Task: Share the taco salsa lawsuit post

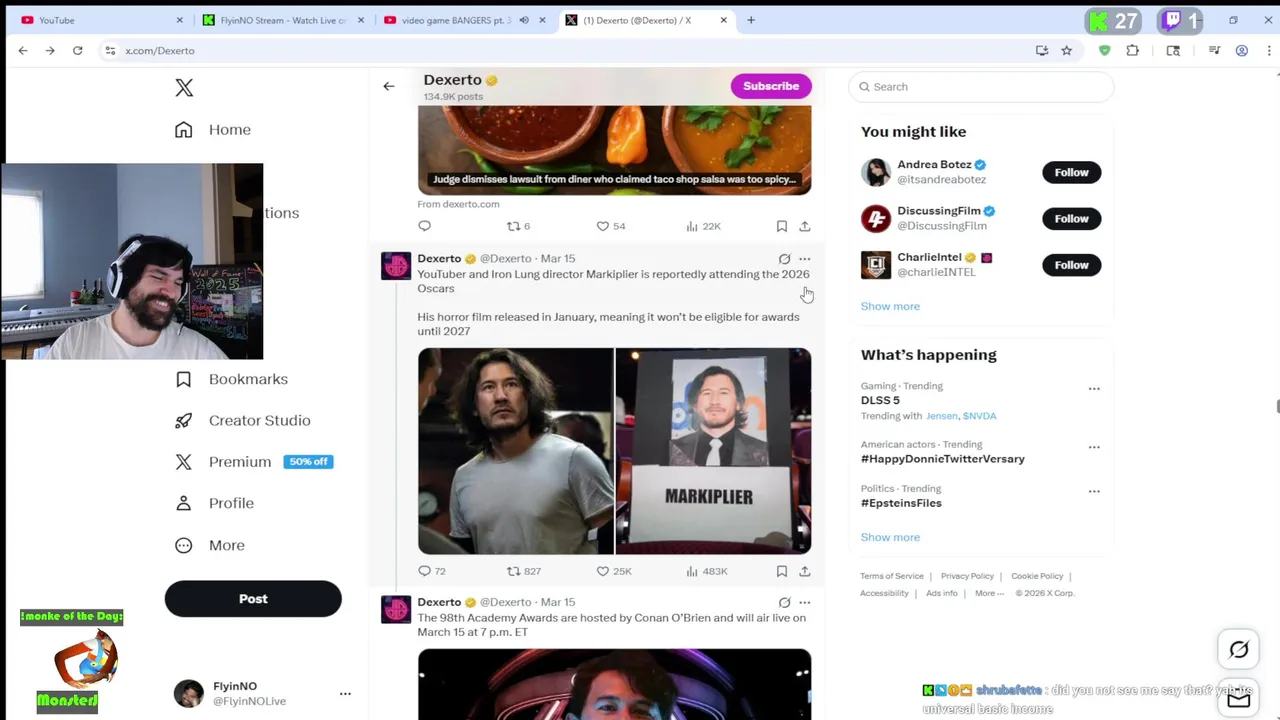Action: (805, 226)
